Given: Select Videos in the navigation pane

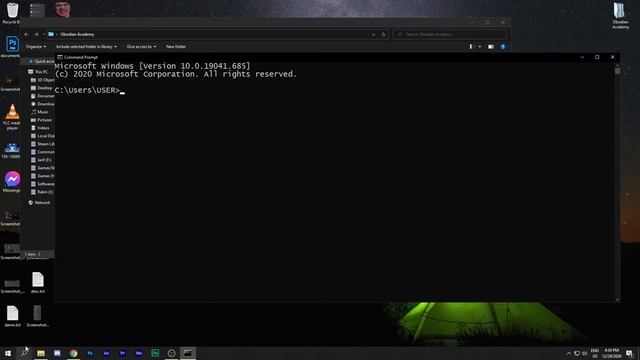Looking at the screenshot, I should tap(40, 128).
